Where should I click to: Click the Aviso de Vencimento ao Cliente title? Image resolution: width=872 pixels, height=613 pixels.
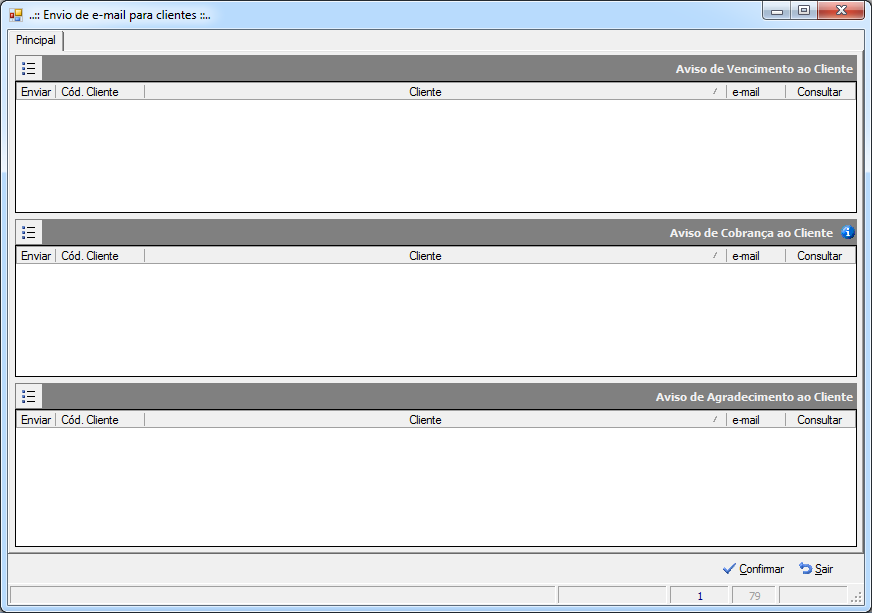click(x=764, y=69)
